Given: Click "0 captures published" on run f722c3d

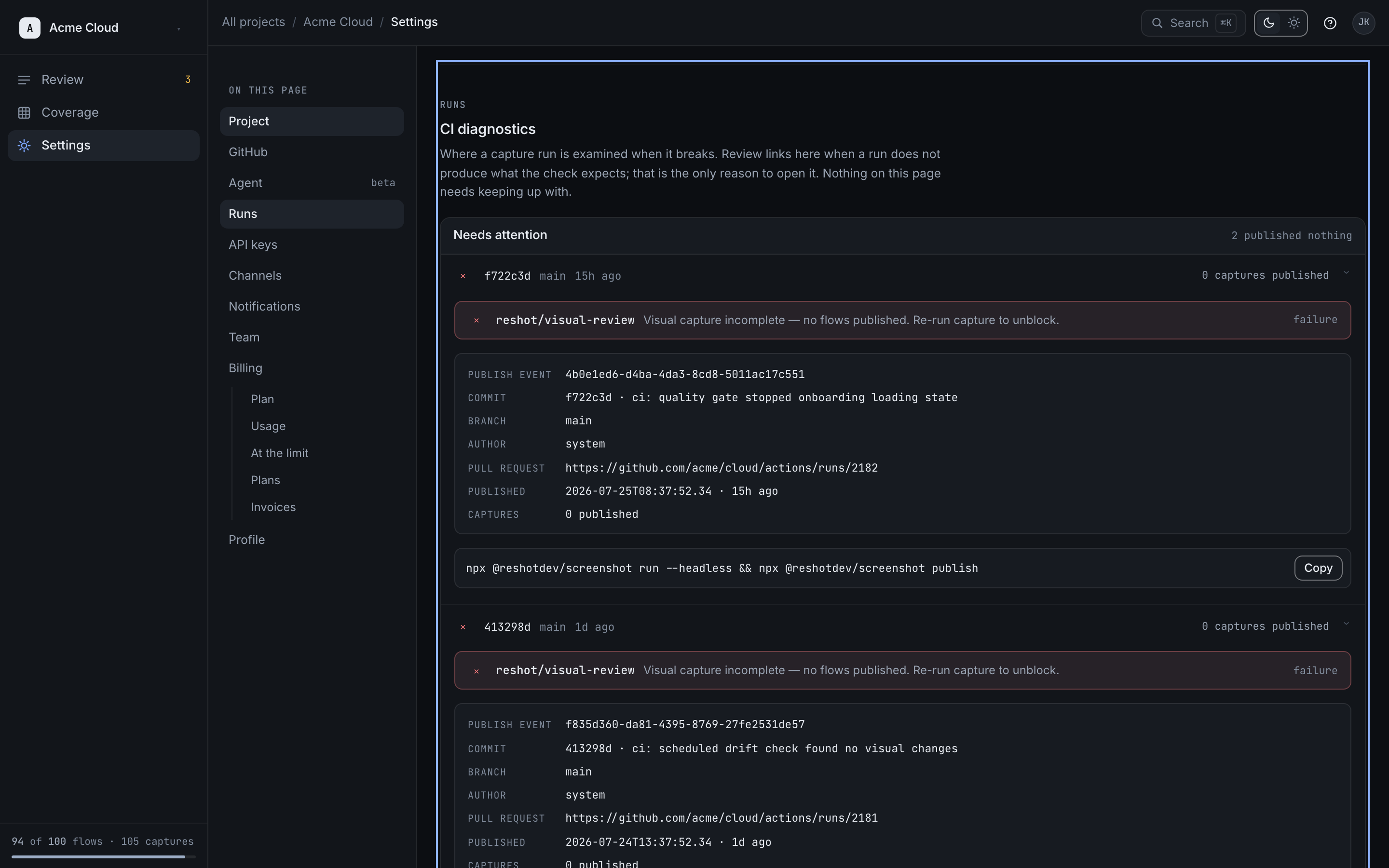Looking at the screenshot, I should coord(1265,275).
